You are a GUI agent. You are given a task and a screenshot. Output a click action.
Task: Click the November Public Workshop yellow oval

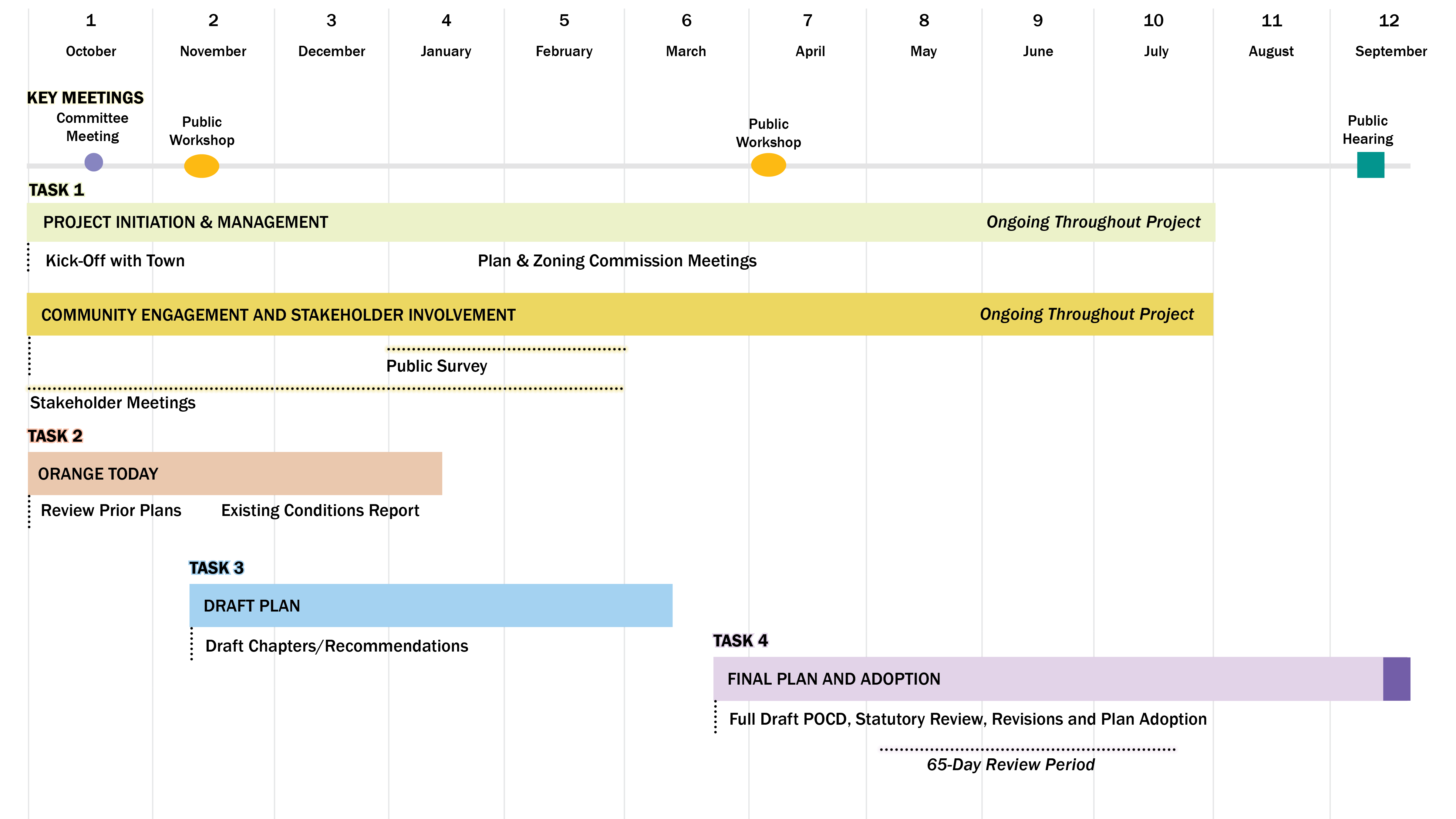pyautogui.click(x=201, y=166)
